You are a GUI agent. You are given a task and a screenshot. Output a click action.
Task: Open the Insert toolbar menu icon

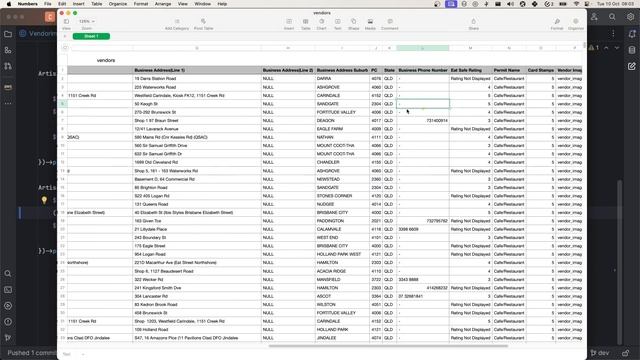[x=289, y=22]
